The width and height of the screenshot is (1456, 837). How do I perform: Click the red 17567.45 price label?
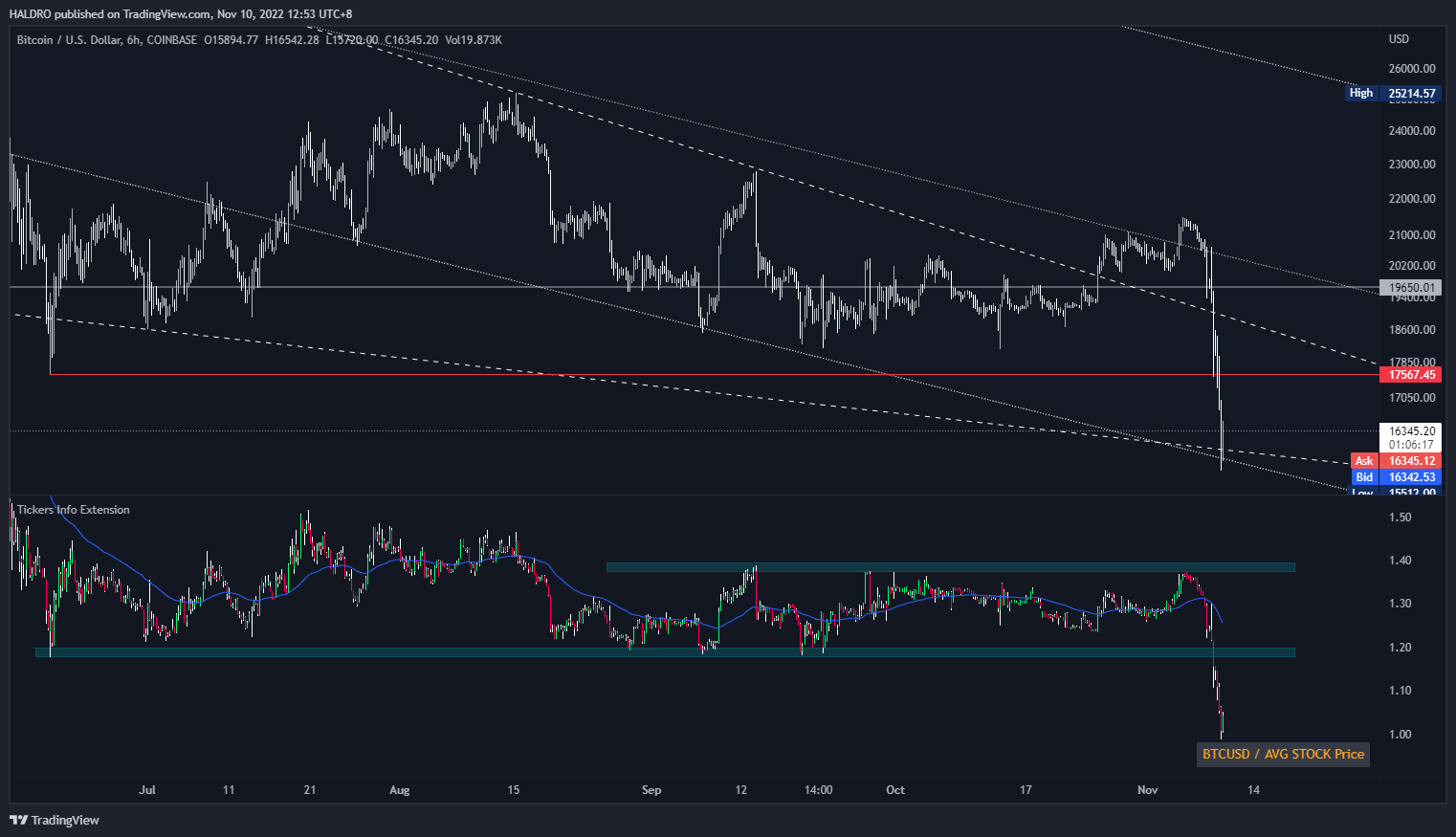coord(1412,375)
